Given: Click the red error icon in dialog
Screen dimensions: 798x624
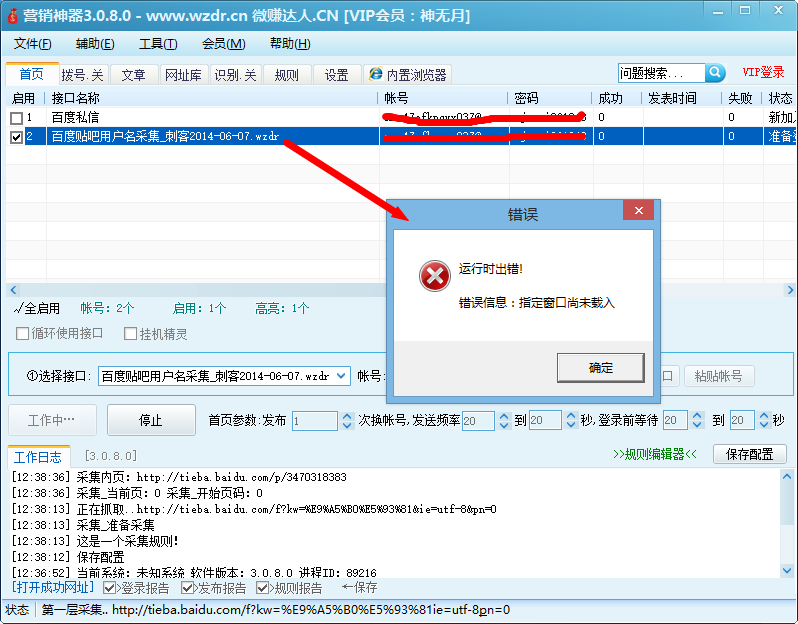Looking at the screenshot, I should [435, 276].
